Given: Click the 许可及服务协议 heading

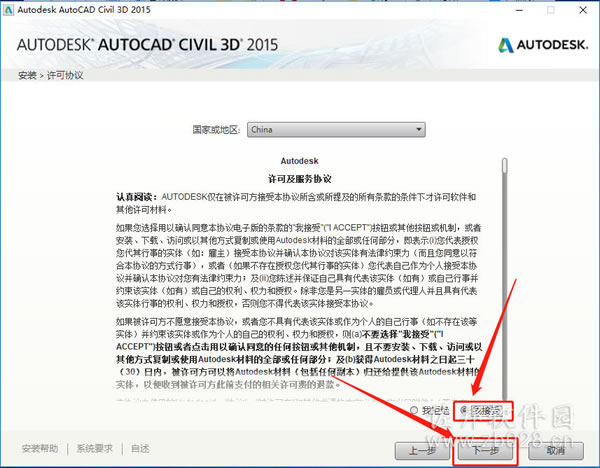Looking at the screenshot, I should (x=300, y=179).
